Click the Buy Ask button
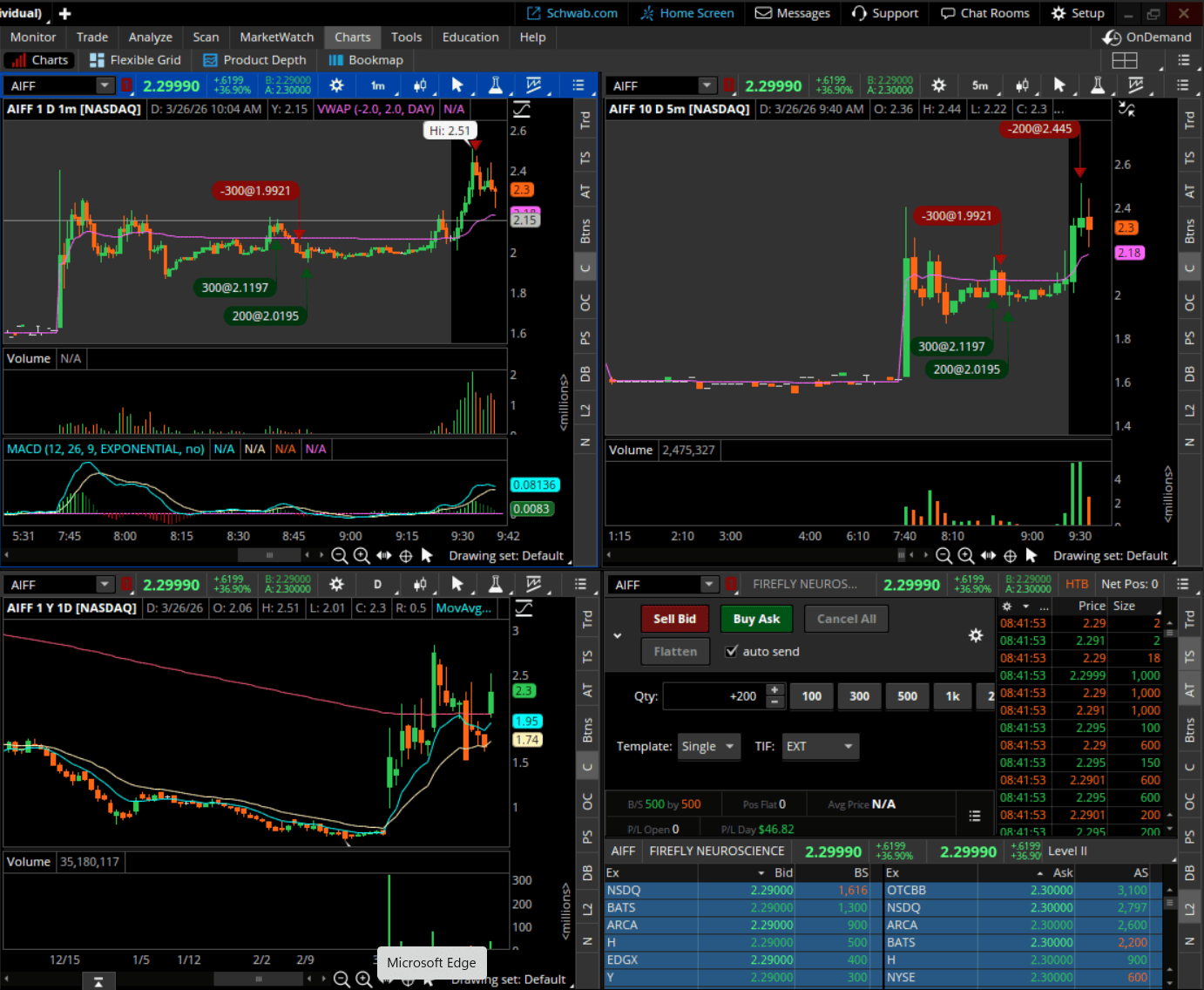Viewport: 1204px width, 990px height. pos(756,619)
